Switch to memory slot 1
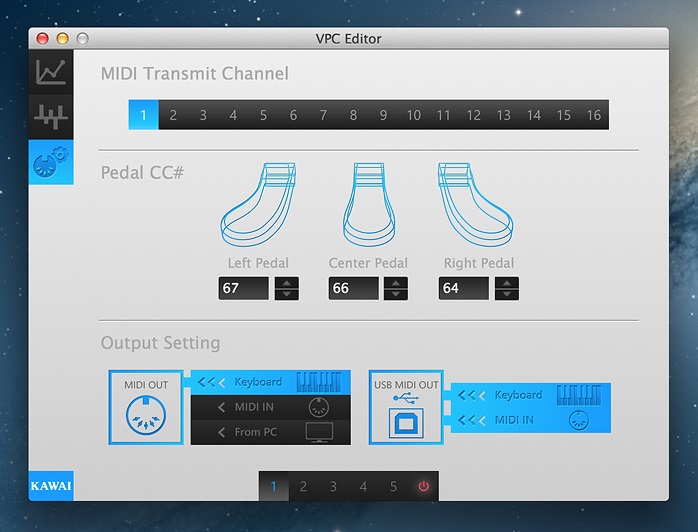Viewport: 698px width, 532px height. pos(274,486)
